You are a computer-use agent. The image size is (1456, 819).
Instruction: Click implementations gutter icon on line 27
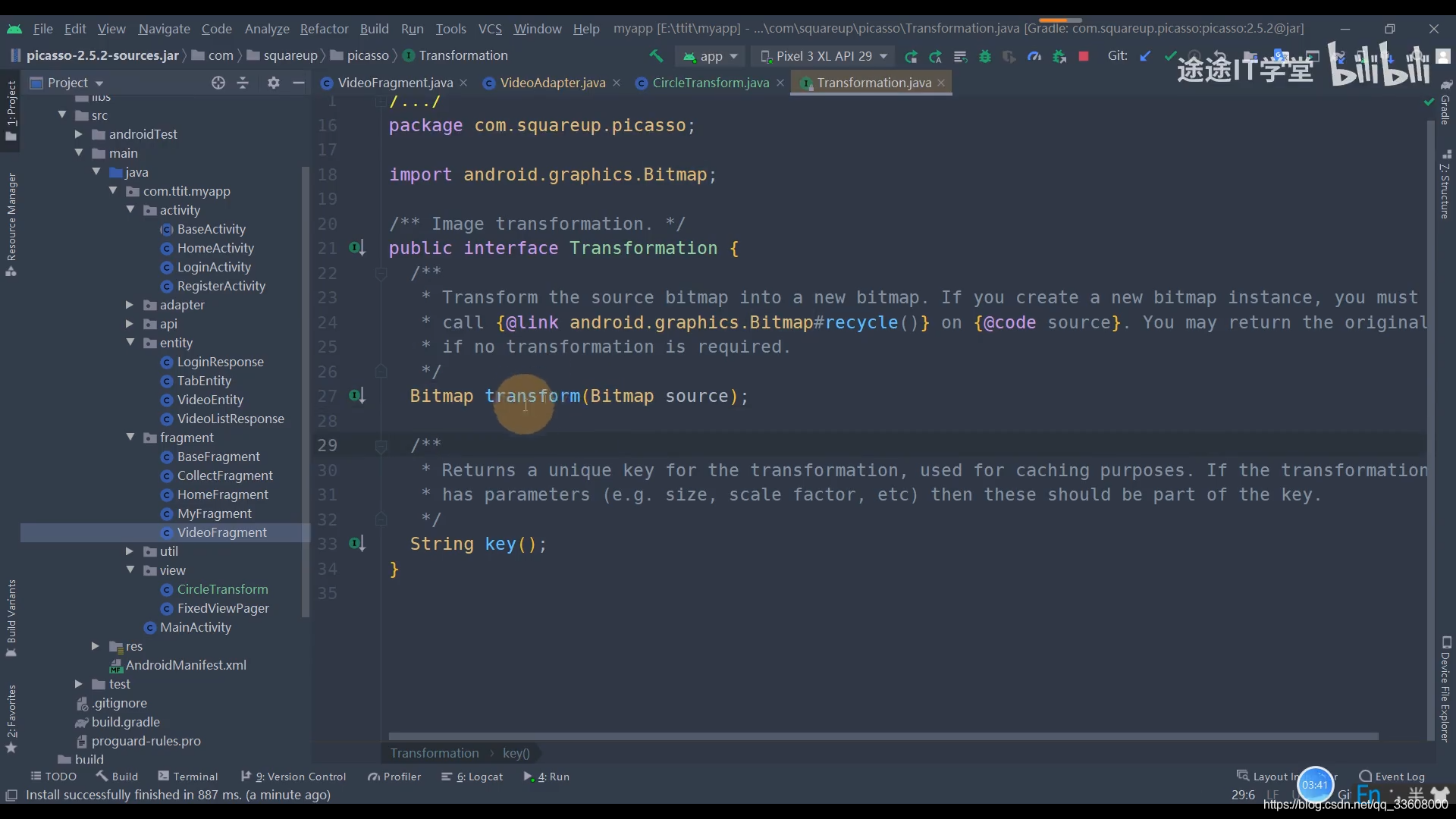(x=356, y=395)
